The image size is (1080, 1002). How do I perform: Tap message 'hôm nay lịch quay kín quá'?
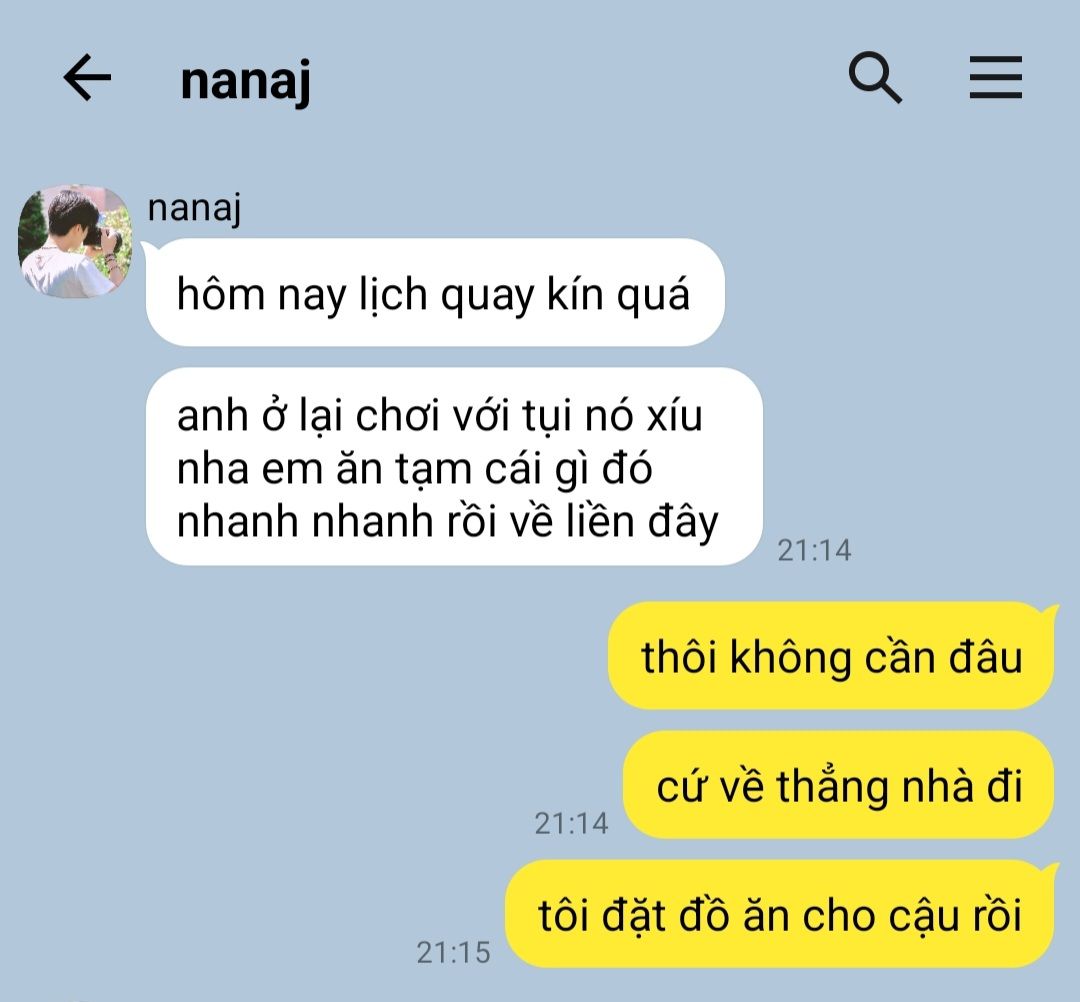pyautogui.click(x=435, y=293)
